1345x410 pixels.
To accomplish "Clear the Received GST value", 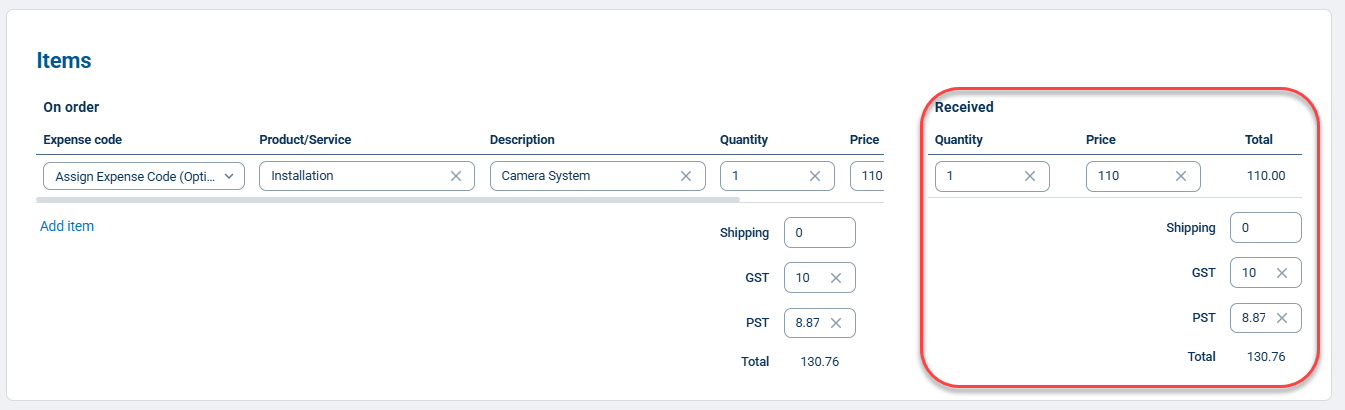I will click(1282, 273).
